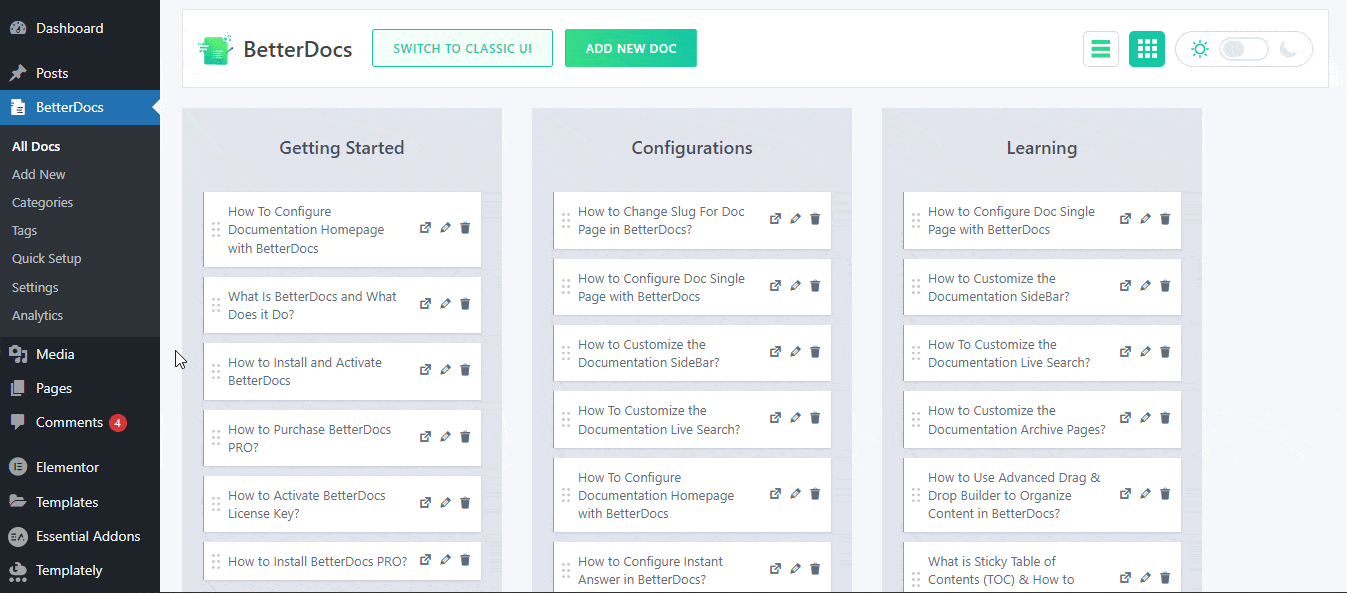Switch to list view layout icon

tap(1100, 49)
